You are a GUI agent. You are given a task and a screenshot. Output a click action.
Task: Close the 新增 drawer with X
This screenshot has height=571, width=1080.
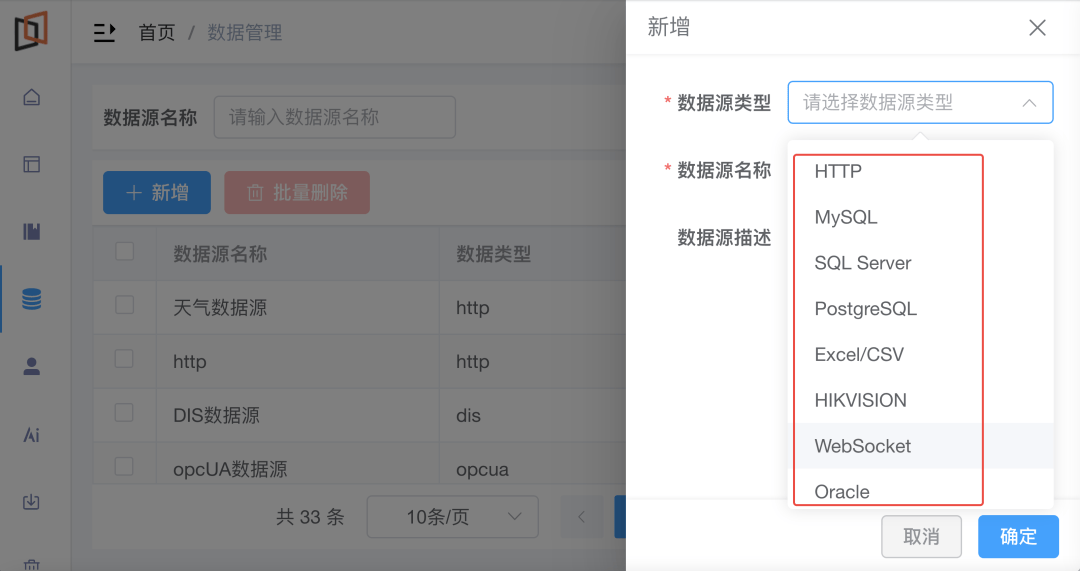point(1037,28)
